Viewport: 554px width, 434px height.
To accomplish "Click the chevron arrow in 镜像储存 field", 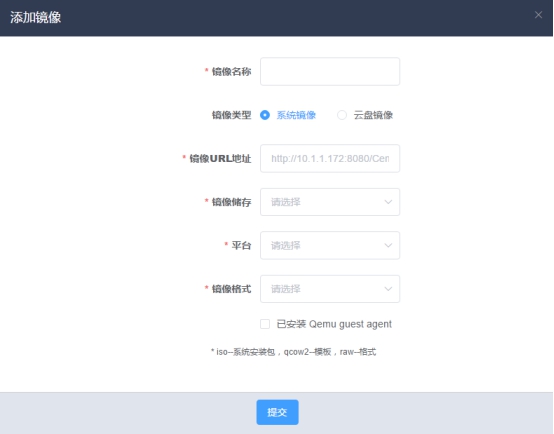I will click(388, 202).
